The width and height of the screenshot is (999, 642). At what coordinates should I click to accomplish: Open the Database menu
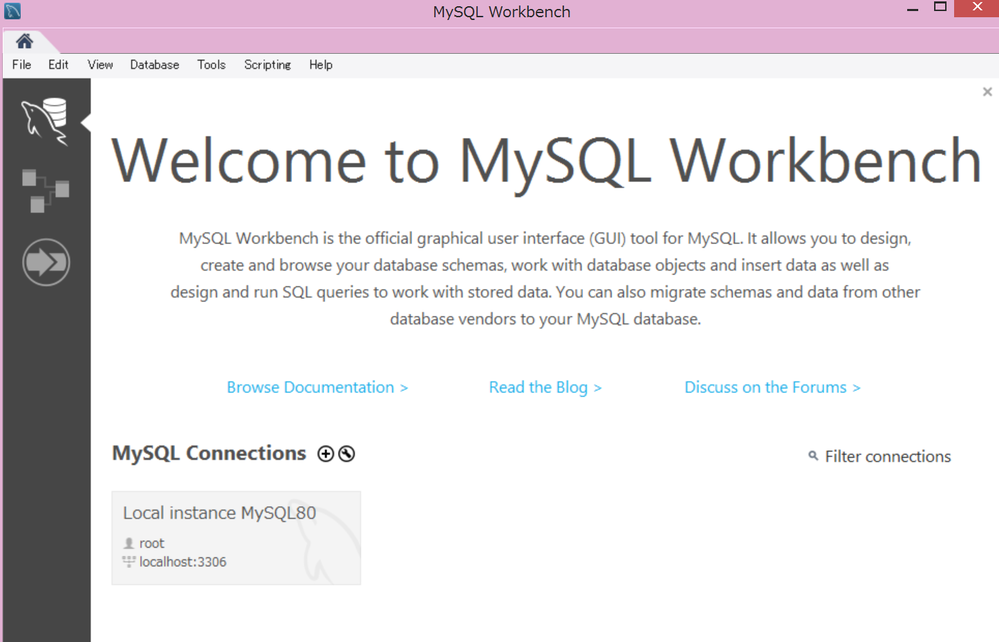(x=154, y=65)
